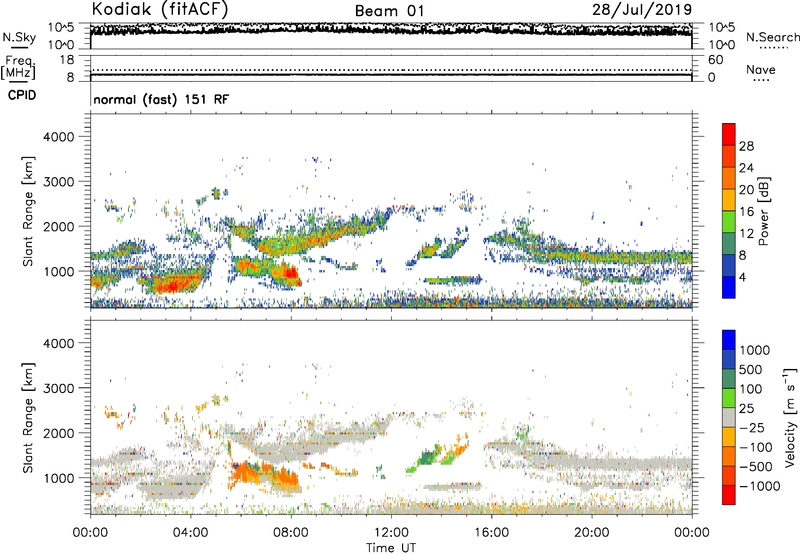This screenshot has height=554, width=800.
Task: Click '25' on the velocity colorbar
Action: tap(747, 409)
